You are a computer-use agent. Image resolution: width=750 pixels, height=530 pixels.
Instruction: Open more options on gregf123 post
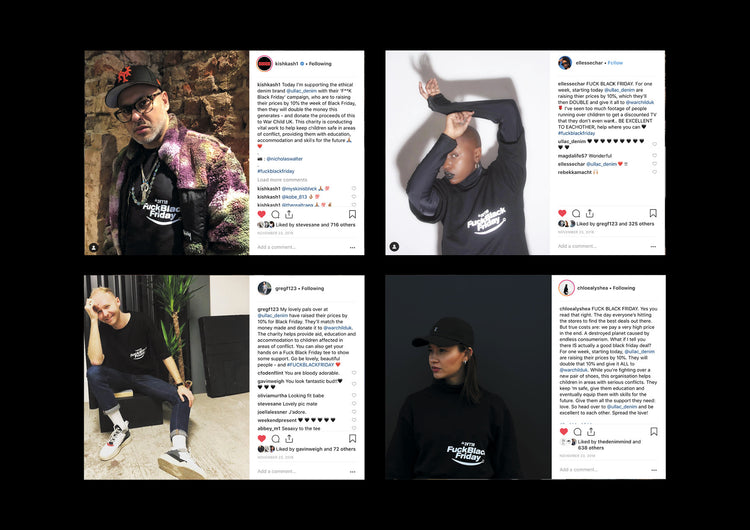[x=353, y=472]
